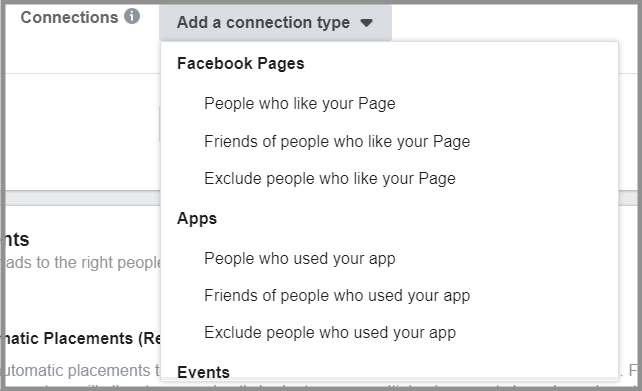Click the automatic placements description text
The height and width of the screenshot is (391, 642).
[82, 371]
